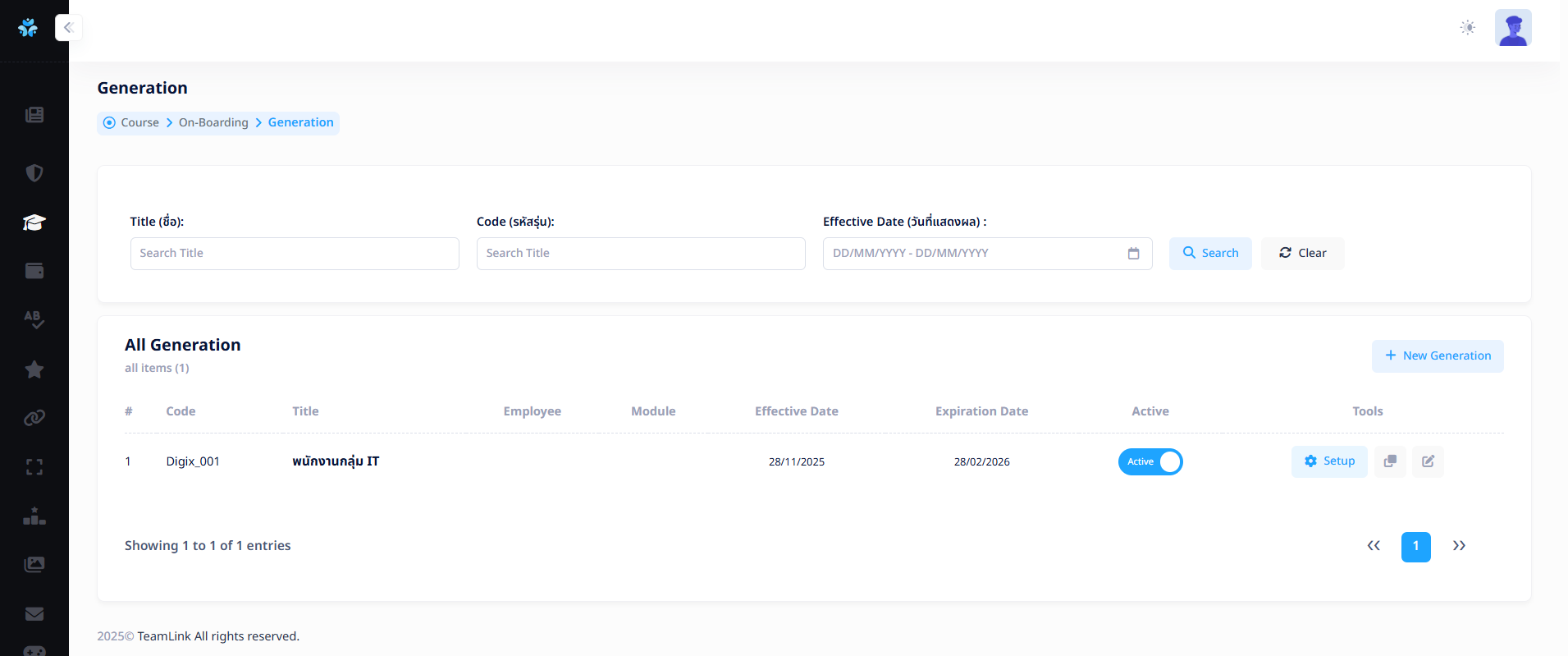This screenshot has height=656, width=1568.
Task: Open the Effective Date calendar picker
Action: (x=1133, y=254)
